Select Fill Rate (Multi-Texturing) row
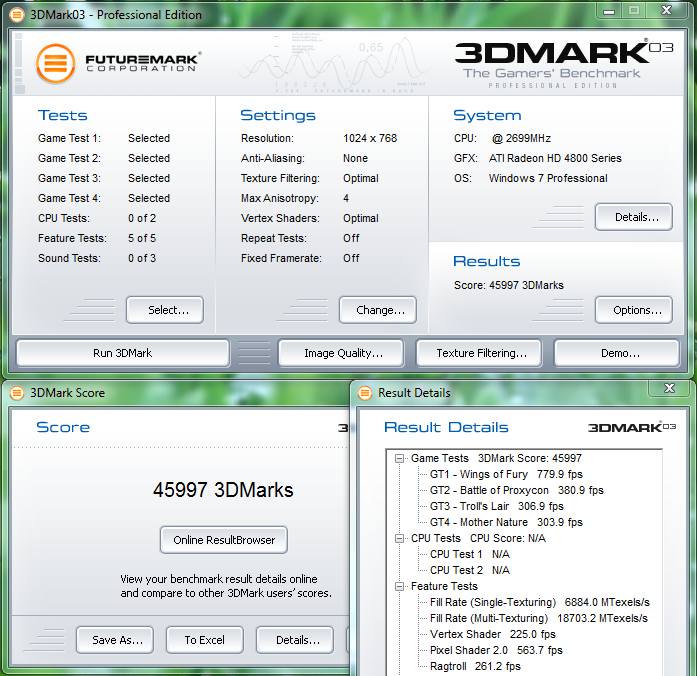 click(x=539, y=618)
